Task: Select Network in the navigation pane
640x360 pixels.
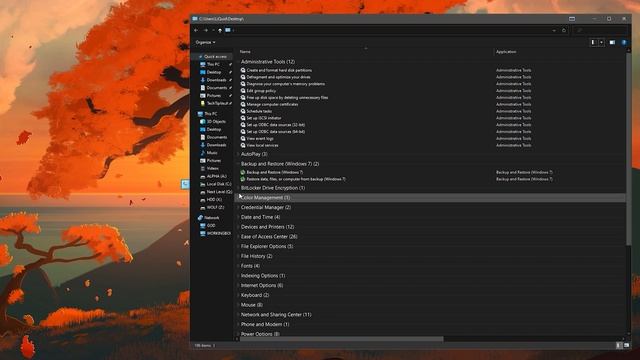Action: pyautogui.click(x=211, y=218)
